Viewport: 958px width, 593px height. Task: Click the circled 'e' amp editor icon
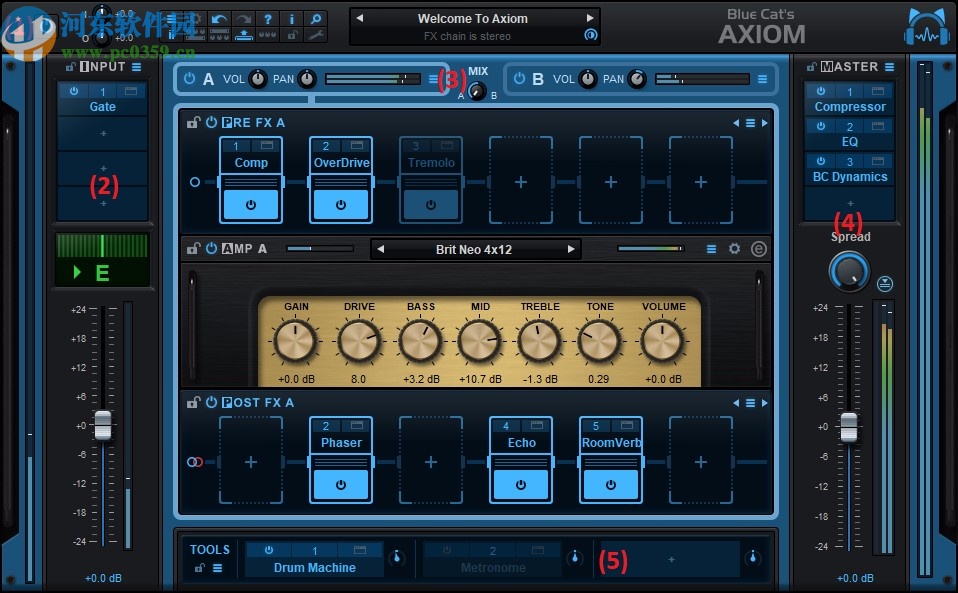point(759,249)
